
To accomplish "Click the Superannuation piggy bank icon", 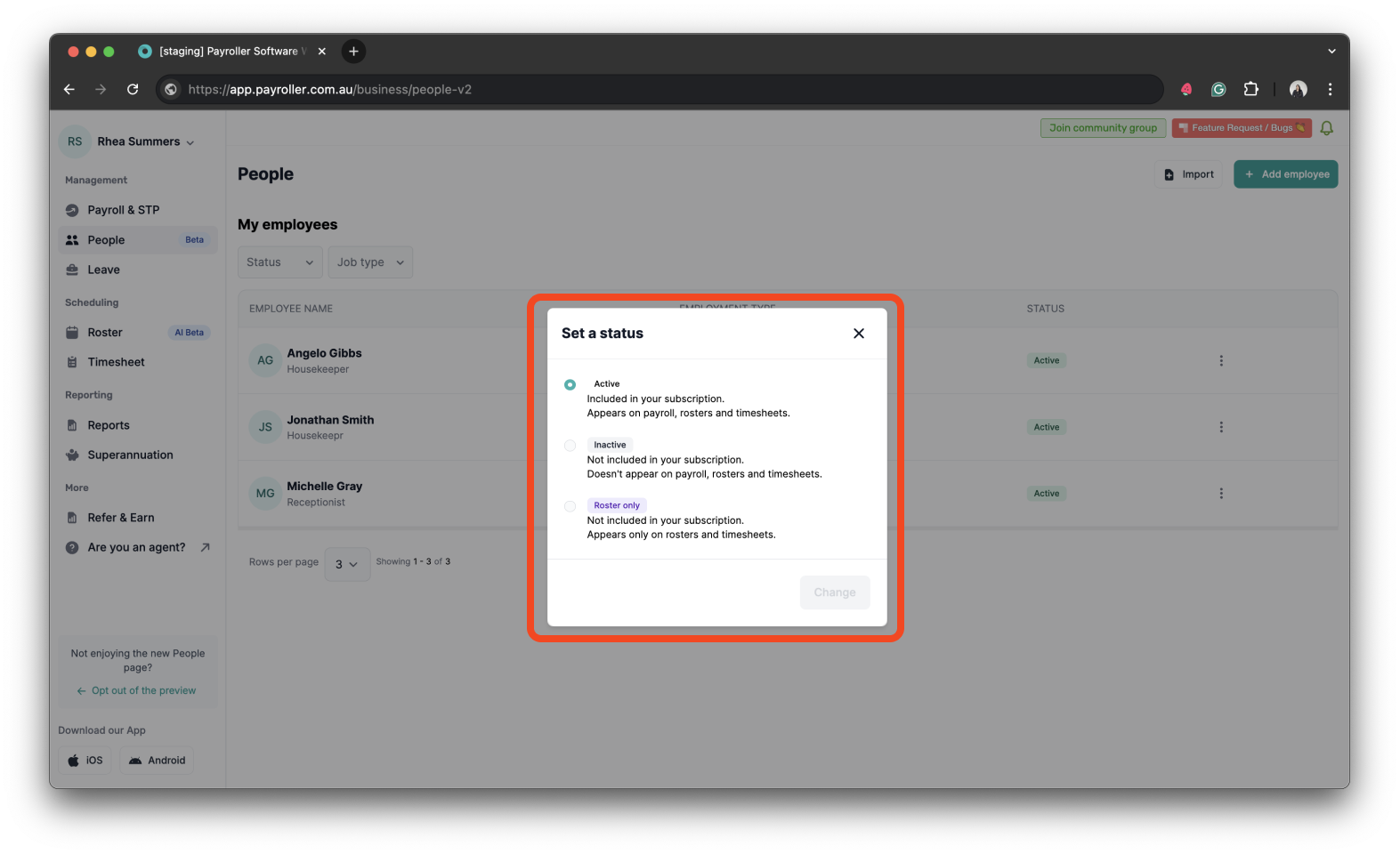I will pyautogui.click(x=72, y=455).
